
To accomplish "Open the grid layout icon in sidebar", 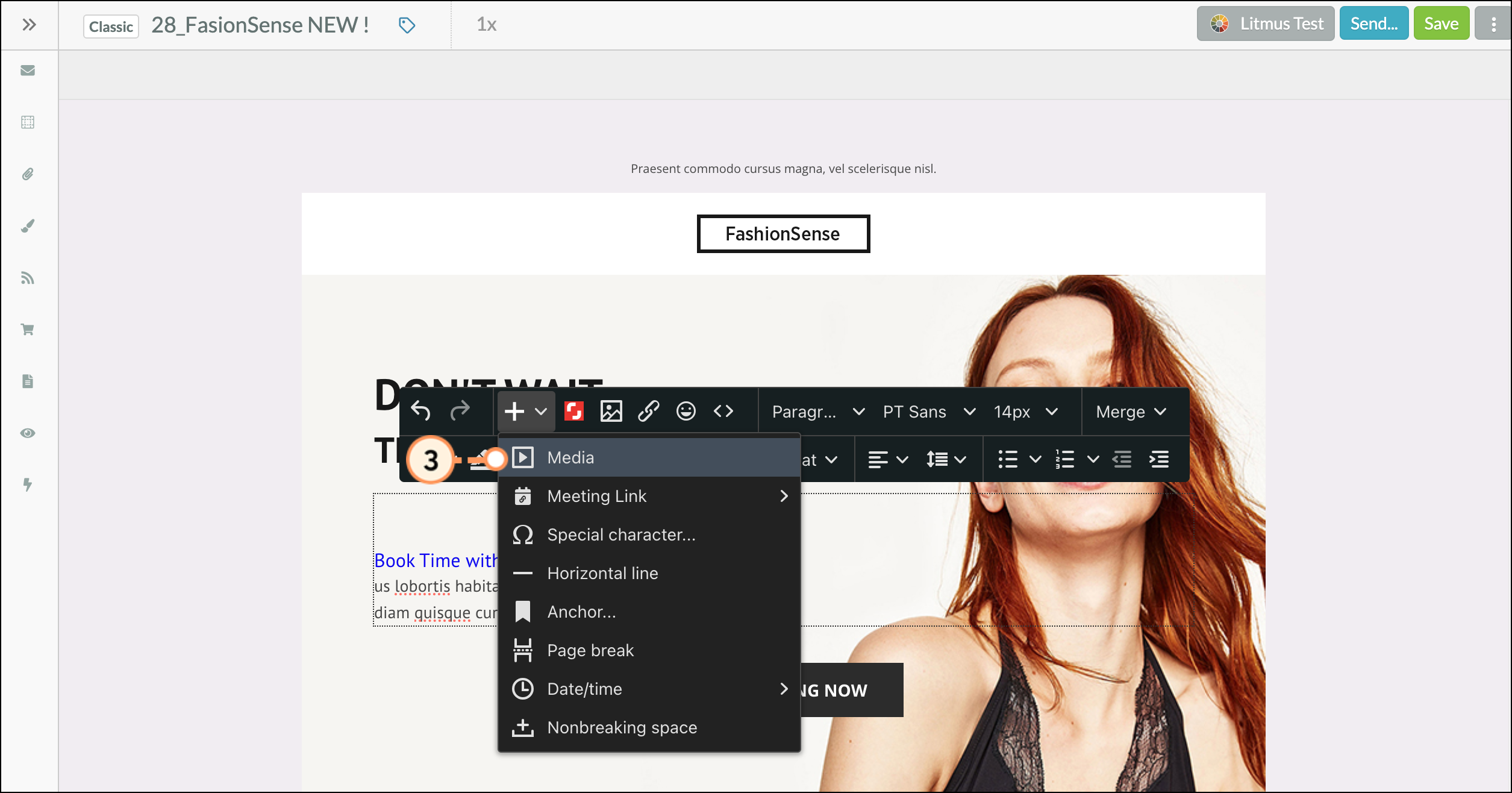I will [x=28, y=122].
